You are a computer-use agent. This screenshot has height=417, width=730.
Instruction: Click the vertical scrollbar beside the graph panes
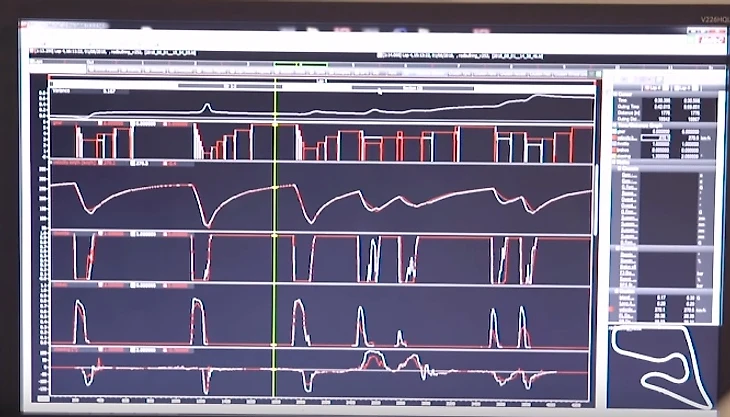point(596,200)
